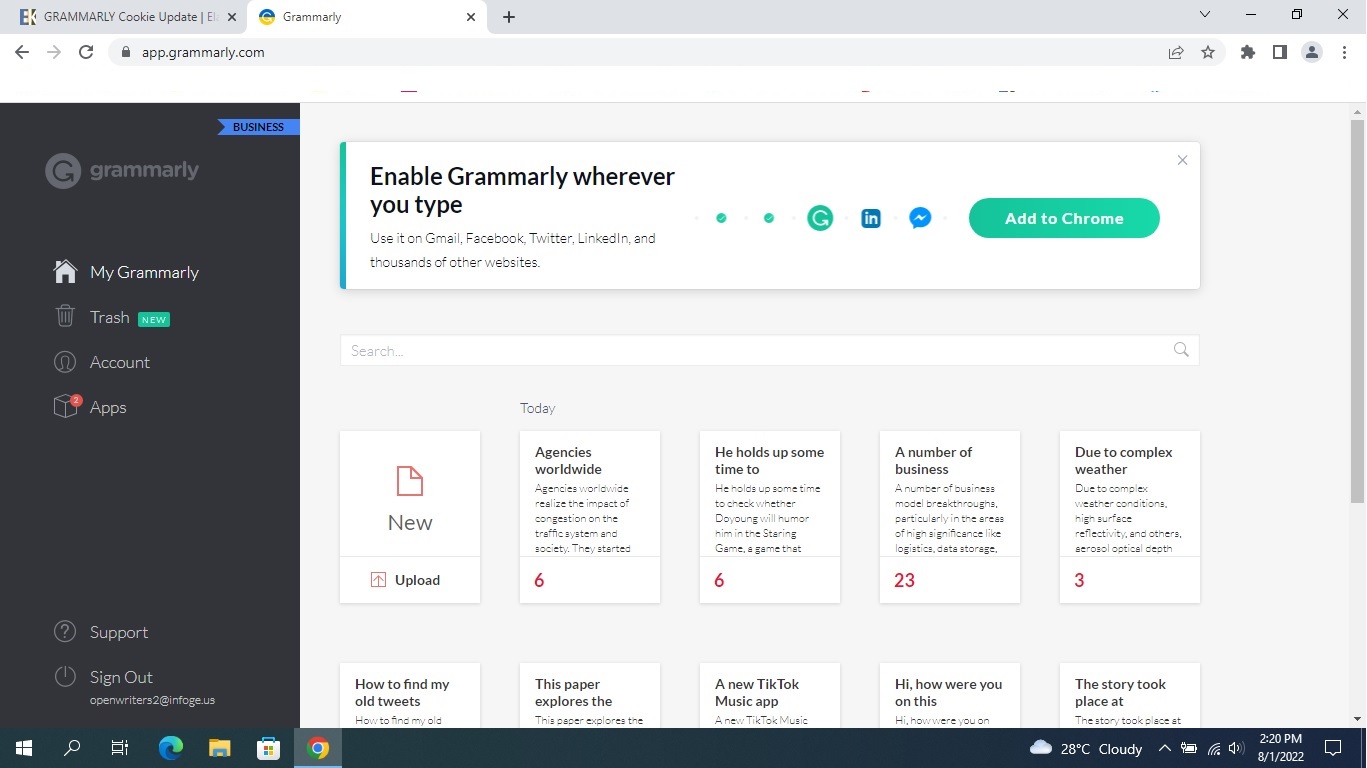The height and width of the screenshot is (768, 1367).
Task: Bookmark this page with the star icon
Action: point(1208,52)
